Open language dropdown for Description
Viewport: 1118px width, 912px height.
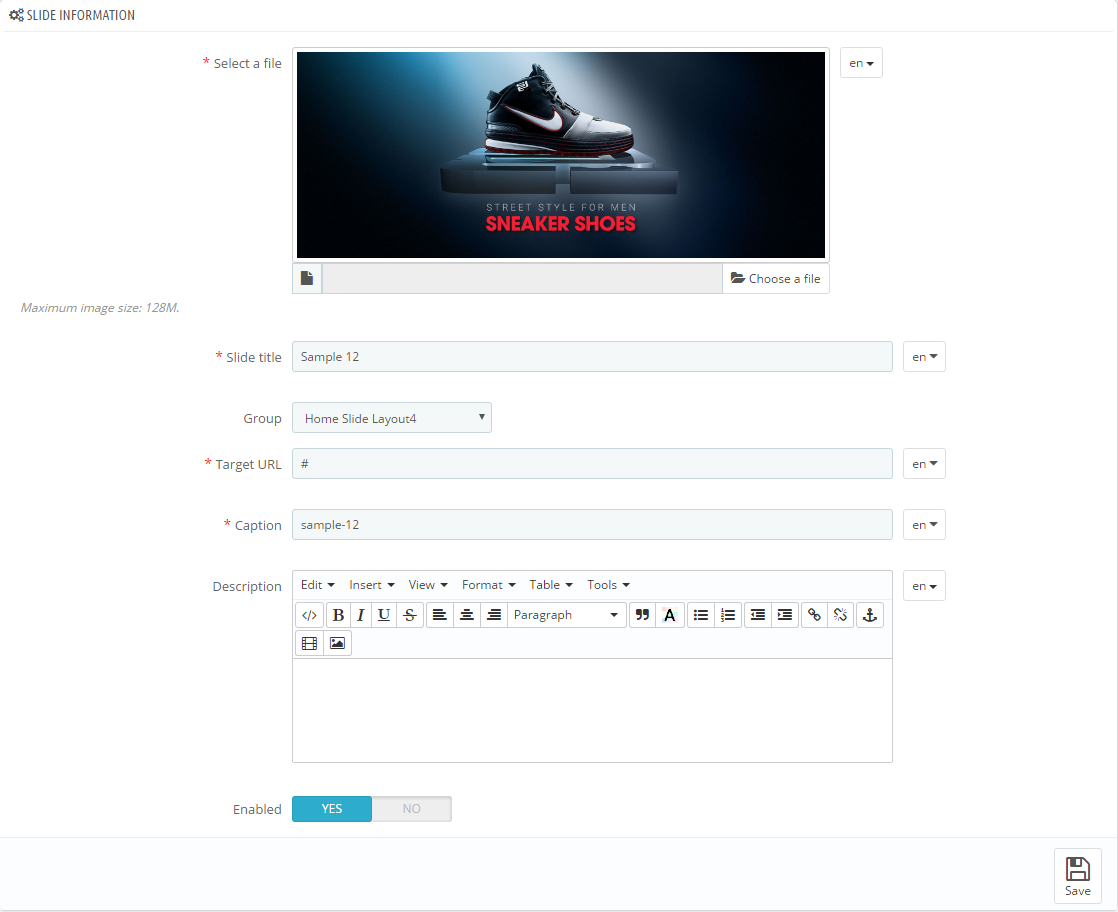pos(924,586)
